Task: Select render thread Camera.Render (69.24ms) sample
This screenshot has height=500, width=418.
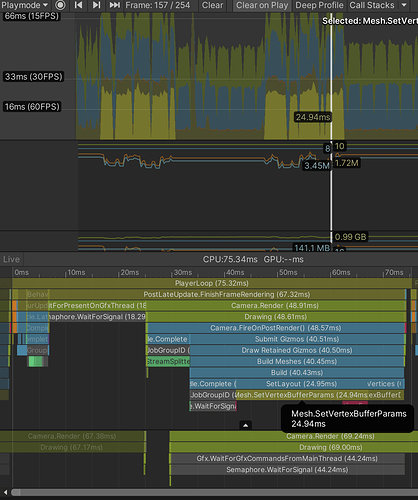Action: (294, 436)
